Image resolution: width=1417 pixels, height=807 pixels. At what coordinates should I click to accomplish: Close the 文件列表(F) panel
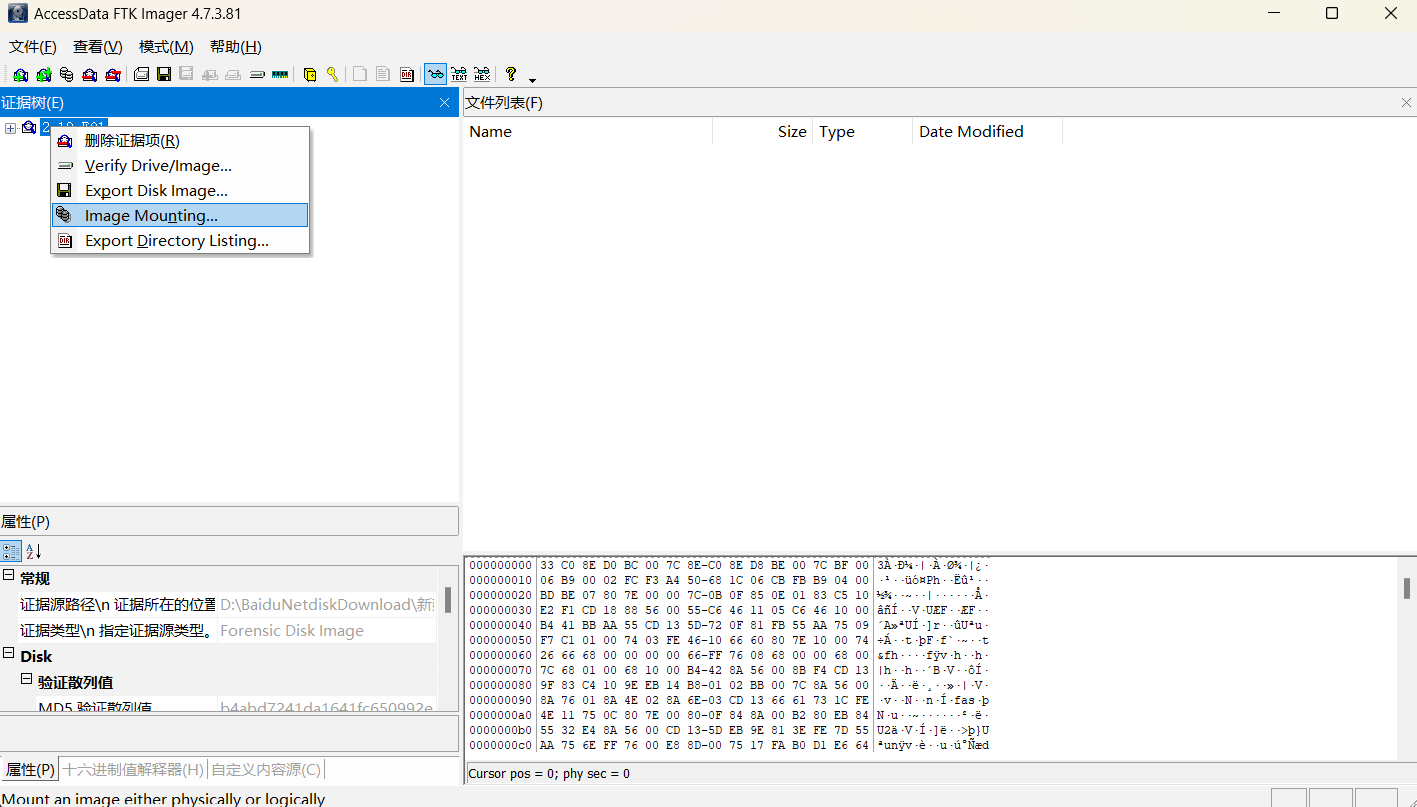point(1406,103)
